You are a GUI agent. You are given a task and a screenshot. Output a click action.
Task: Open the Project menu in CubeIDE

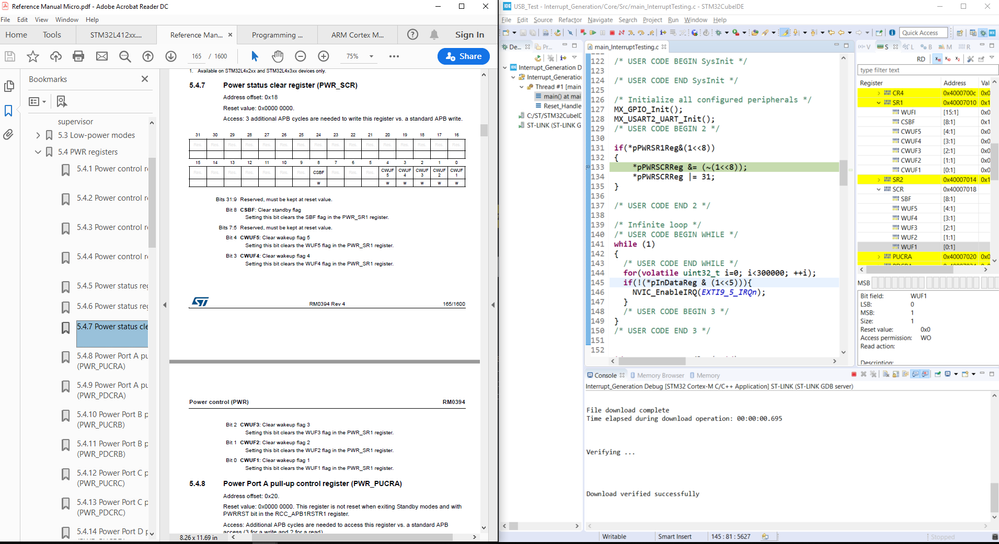[652, 20]
